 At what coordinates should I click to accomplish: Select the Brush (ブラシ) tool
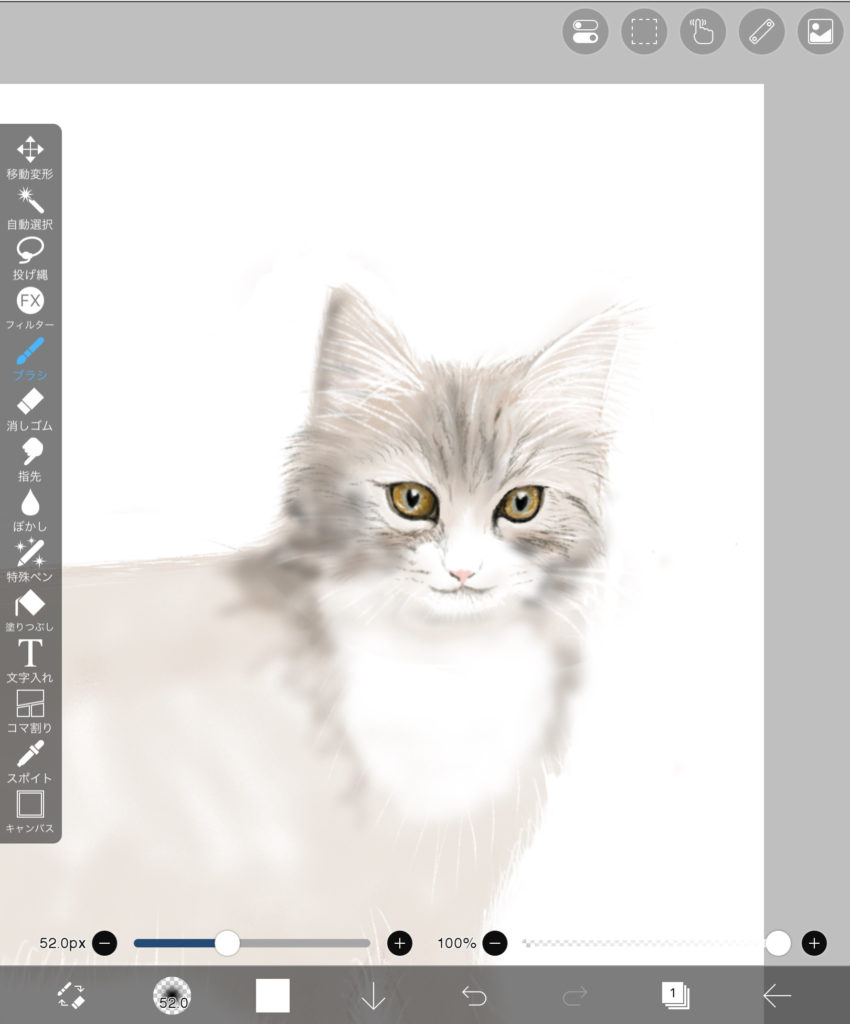(x=30, y=358)
